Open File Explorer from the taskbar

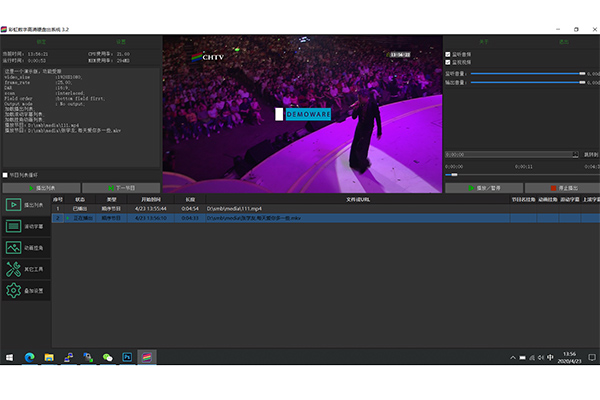[49, 357]
